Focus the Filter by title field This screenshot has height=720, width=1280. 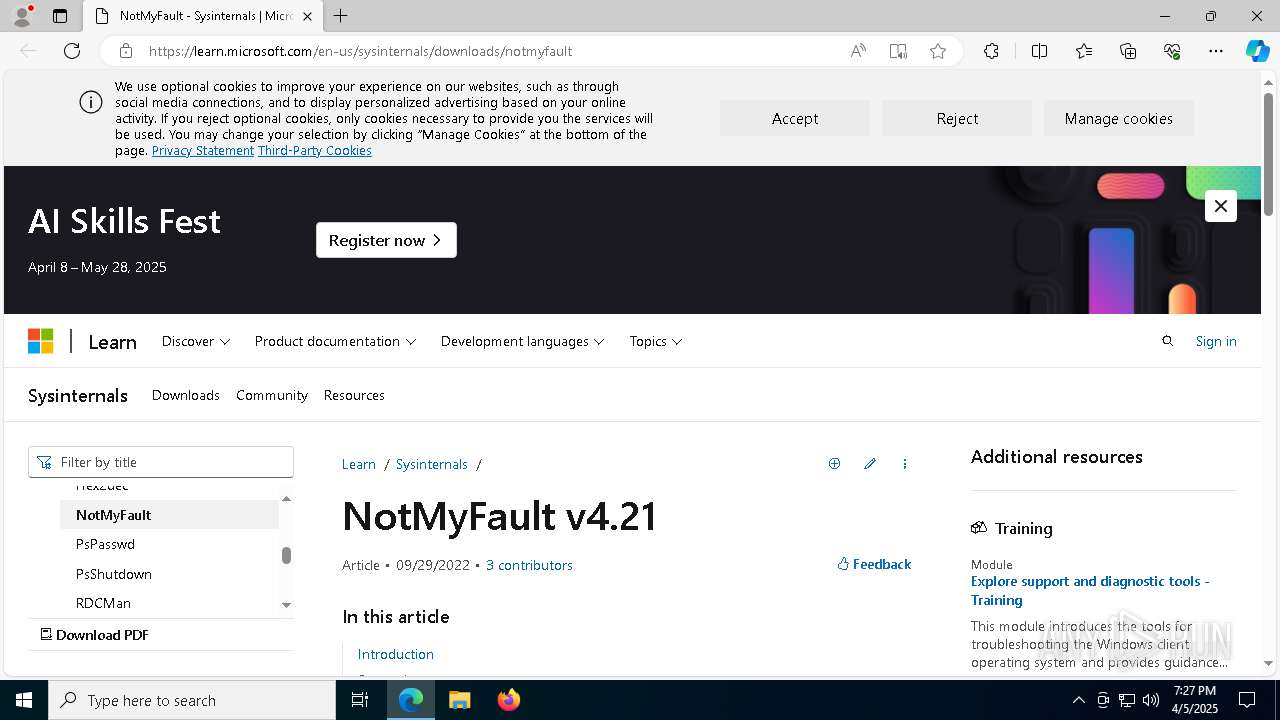pos(161,462)
